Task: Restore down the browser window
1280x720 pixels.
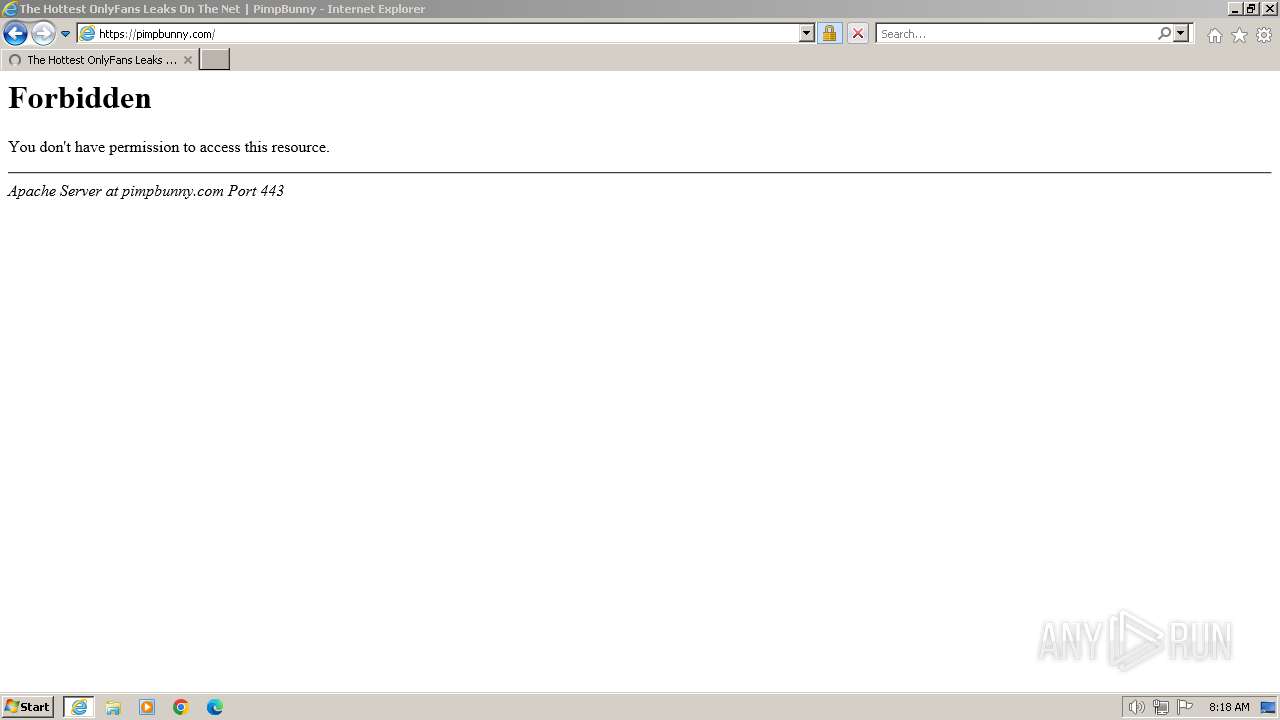Action: point(1251,8)
